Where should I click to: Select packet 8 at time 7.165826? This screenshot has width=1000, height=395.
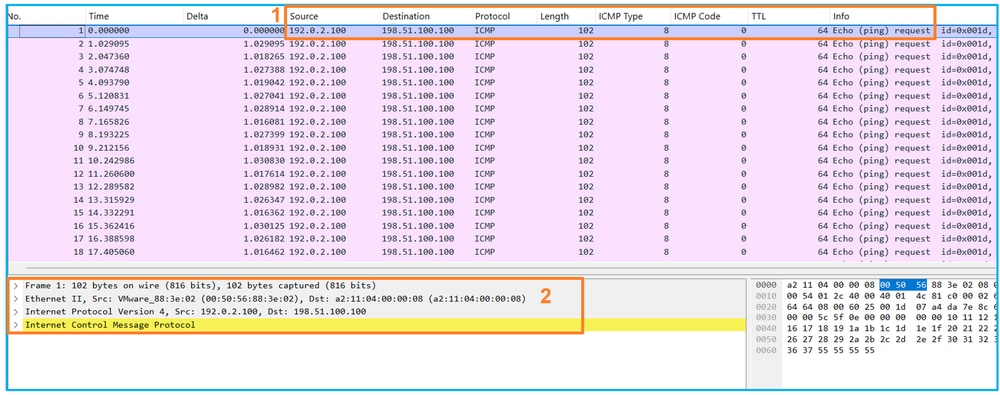pos(503,122)
